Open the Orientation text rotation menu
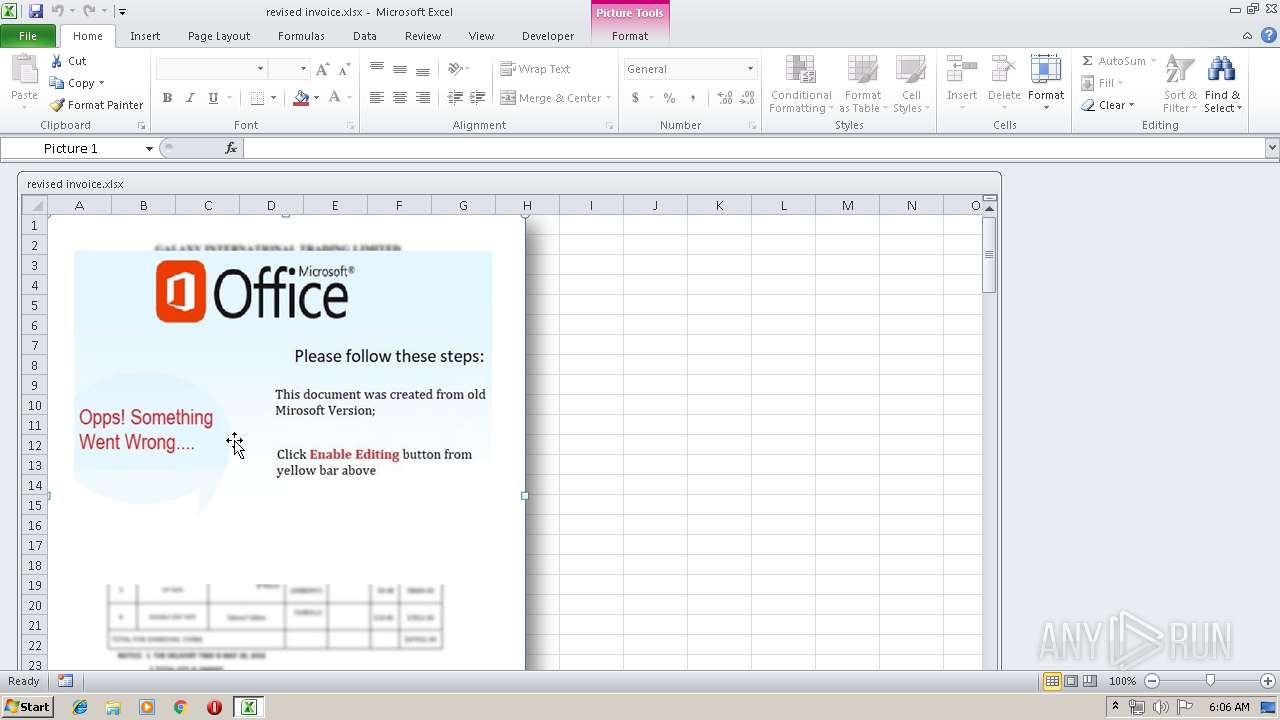Screen dimensions: 1280x720 458,69
